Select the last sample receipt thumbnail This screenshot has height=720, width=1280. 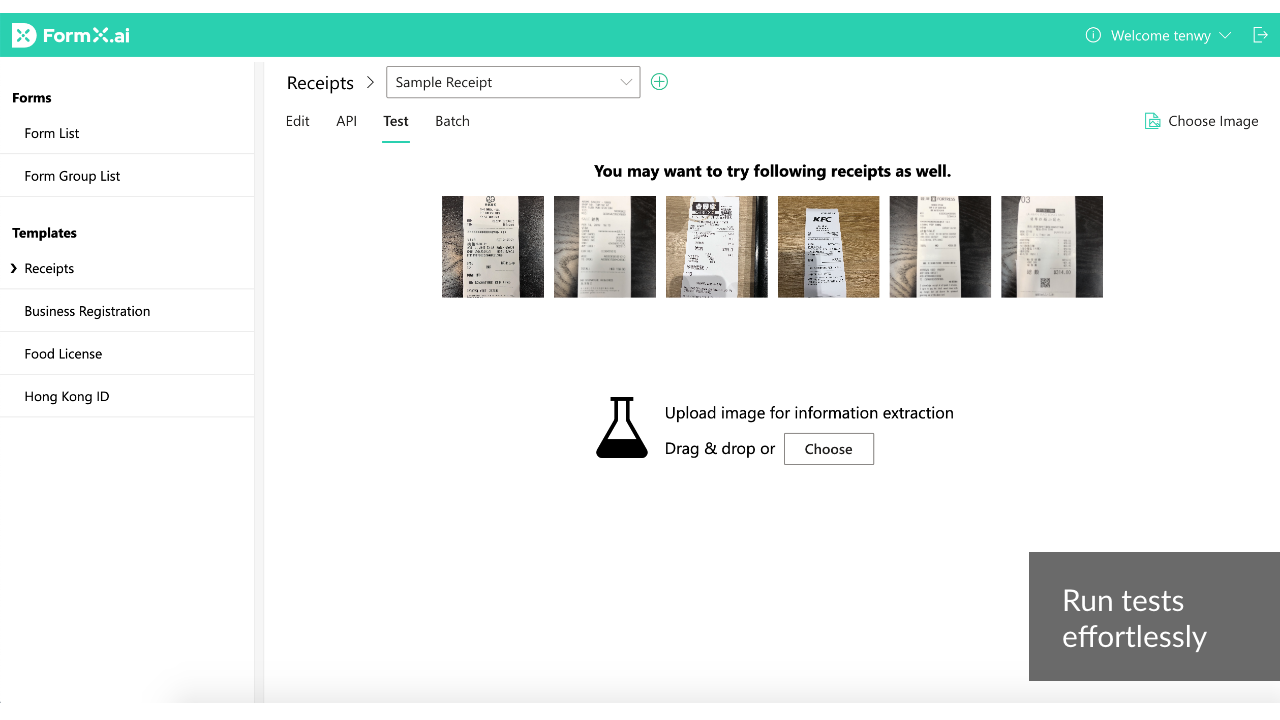click(x=1052, y=247)
